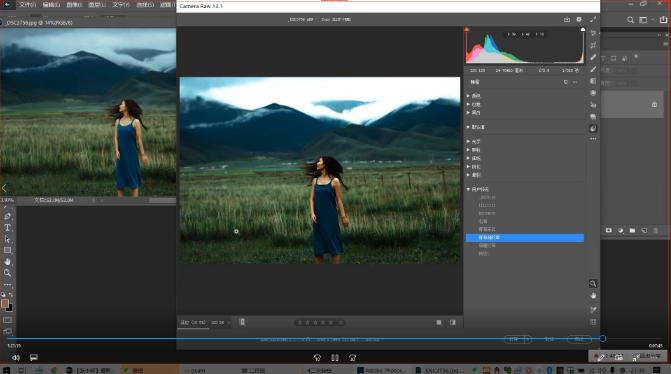Image resolution: width=671 pixels, height=374 pixels.
Task: Click the 完成 done button
Action: click(579, 339)
